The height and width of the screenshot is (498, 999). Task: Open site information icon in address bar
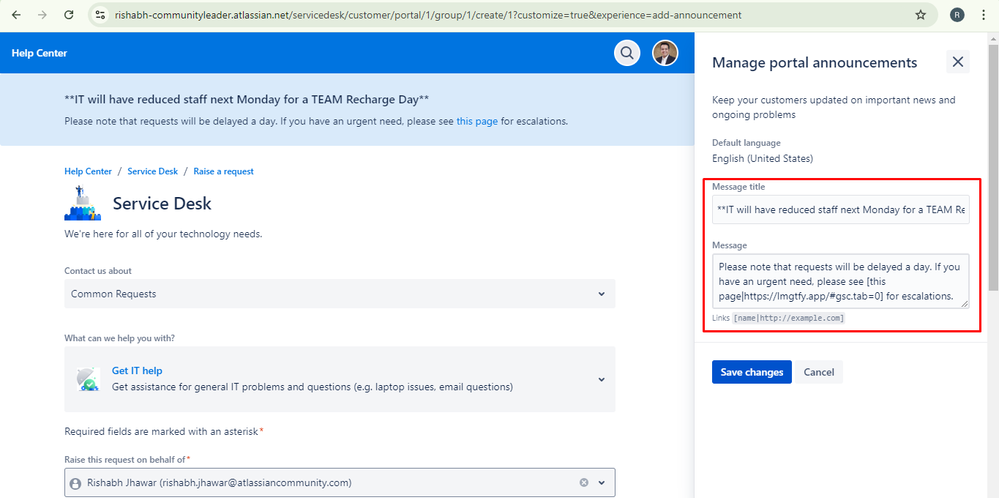(x=99, y=15)
